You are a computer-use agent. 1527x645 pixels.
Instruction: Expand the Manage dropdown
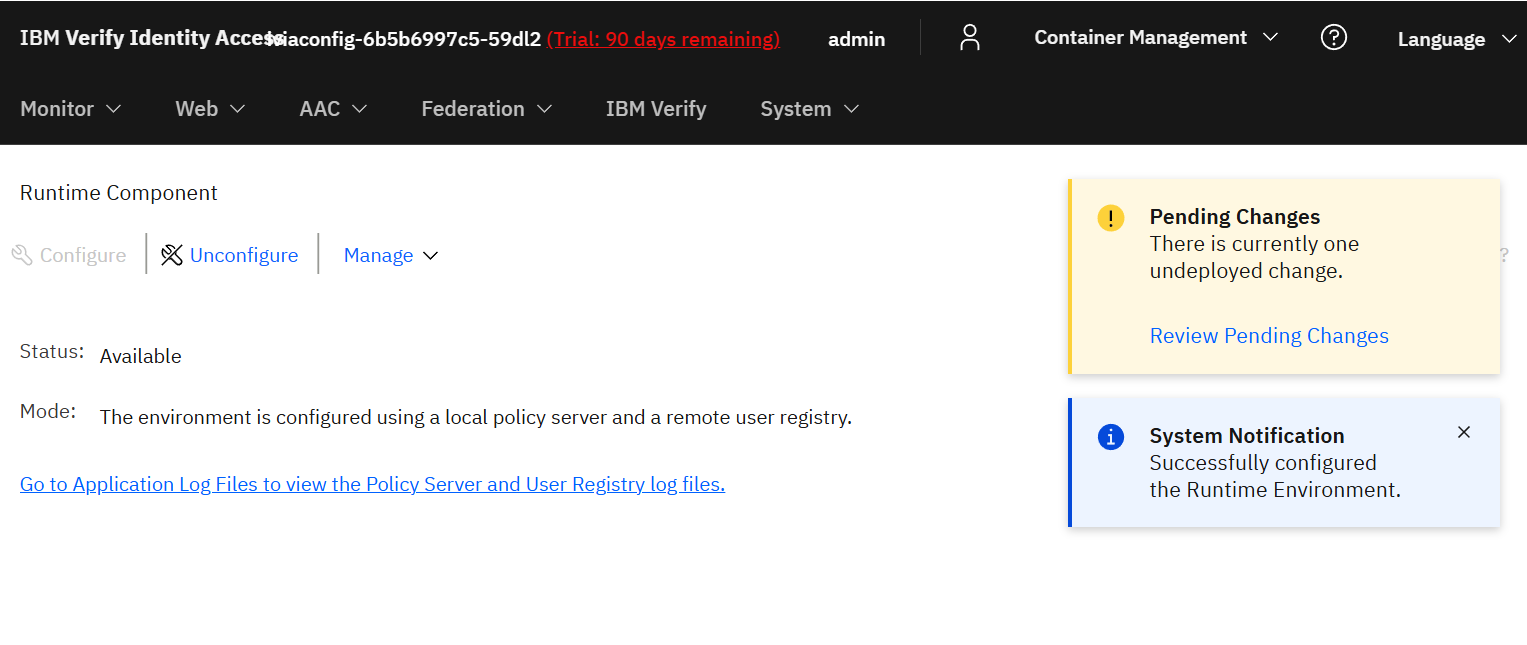click(x=391, y=255)
